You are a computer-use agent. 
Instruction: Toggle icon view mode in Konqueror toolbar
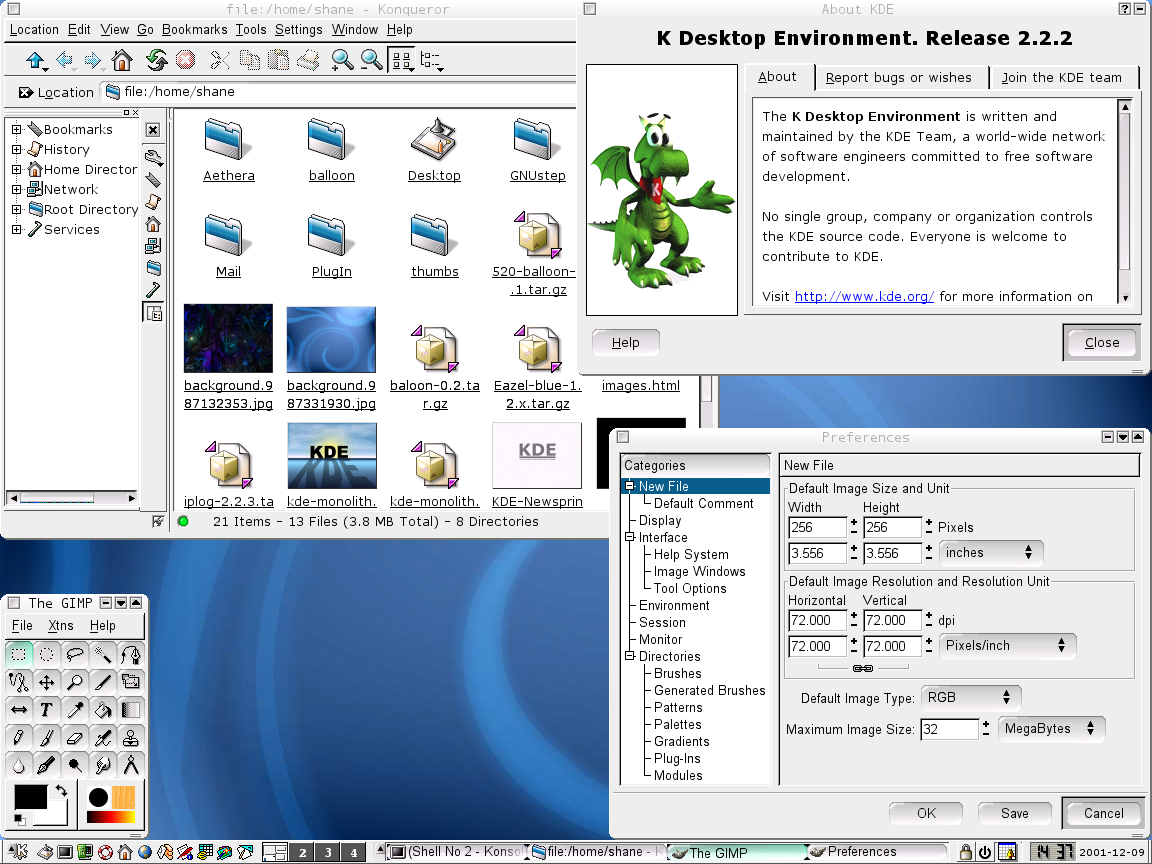coord(402,60)
